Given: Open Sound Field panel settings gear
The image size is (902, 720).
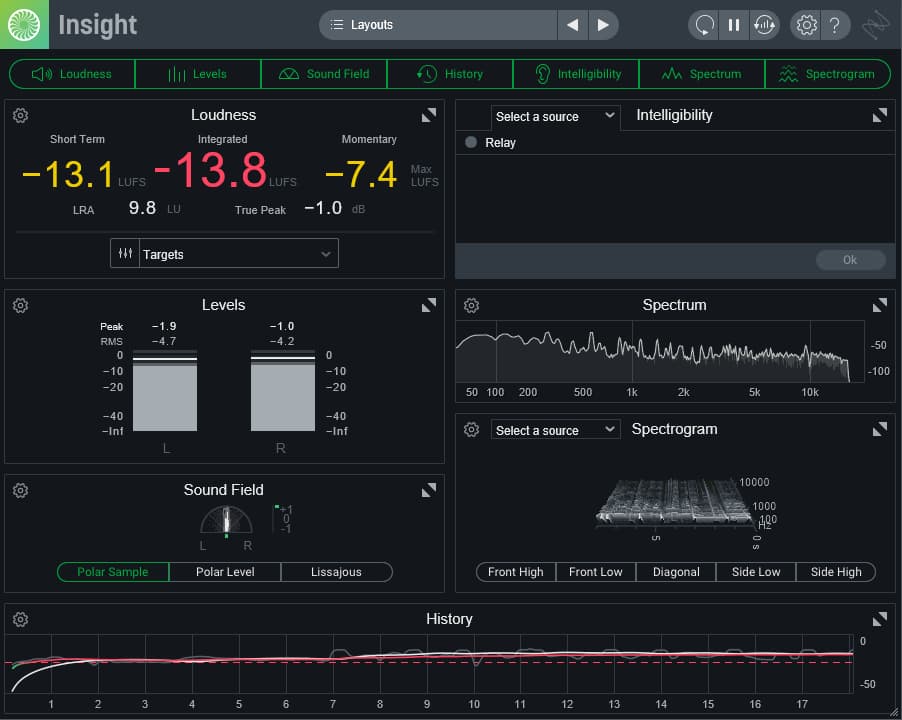Looking at the screenshot, I should [x=20, y=491].
